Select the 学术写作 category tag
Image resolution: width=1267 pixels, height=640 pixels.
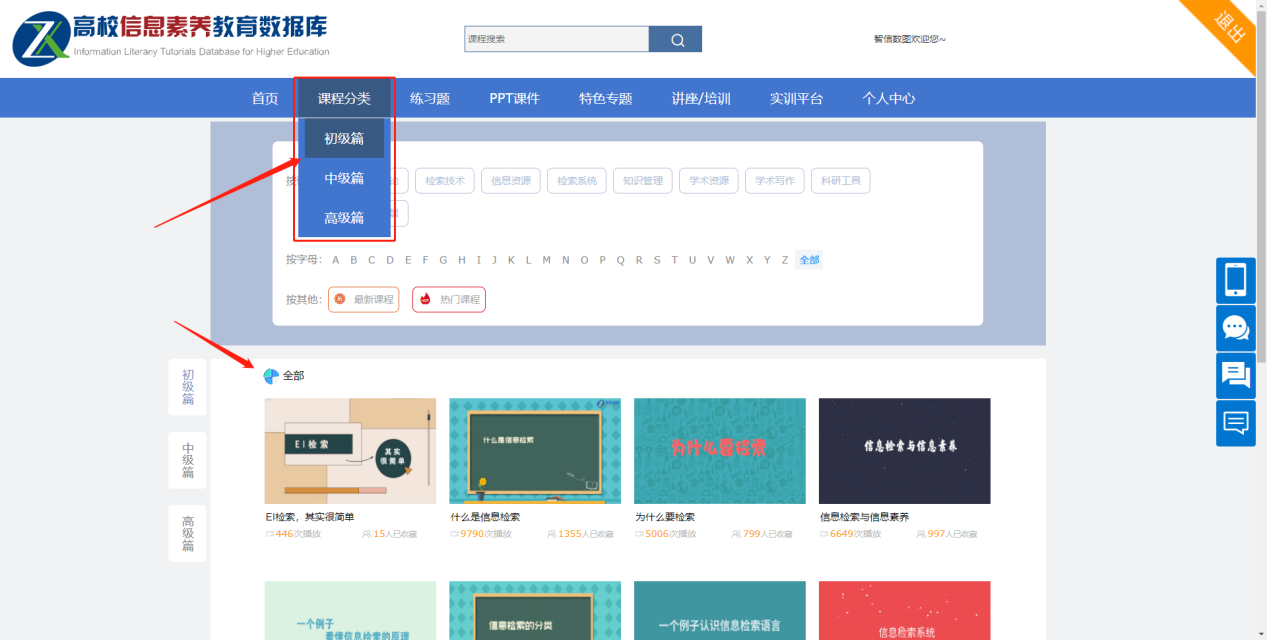(x=775, y=181)
